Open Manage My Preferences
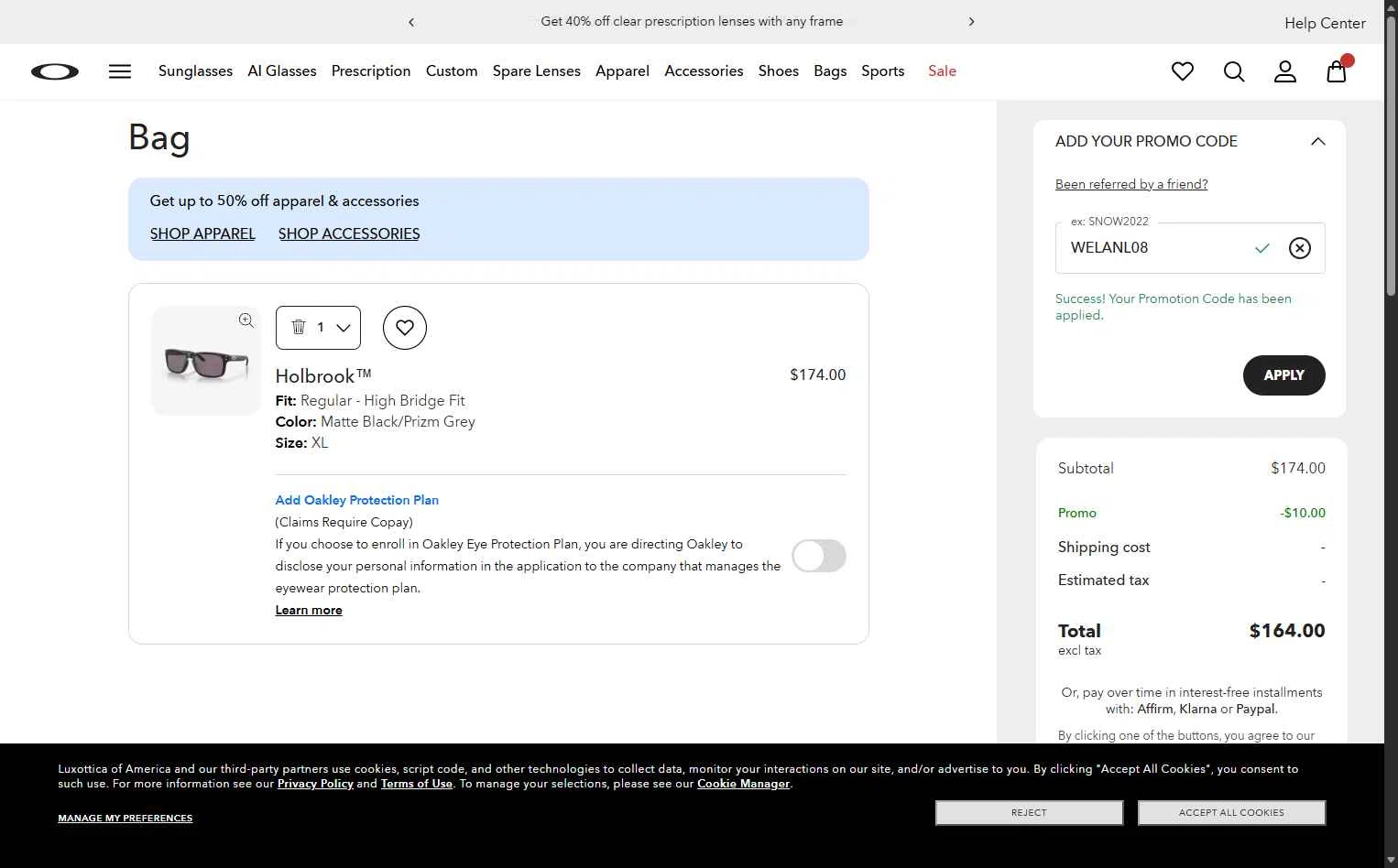This screenshot has width=1398, height=868. pos(126,819)
